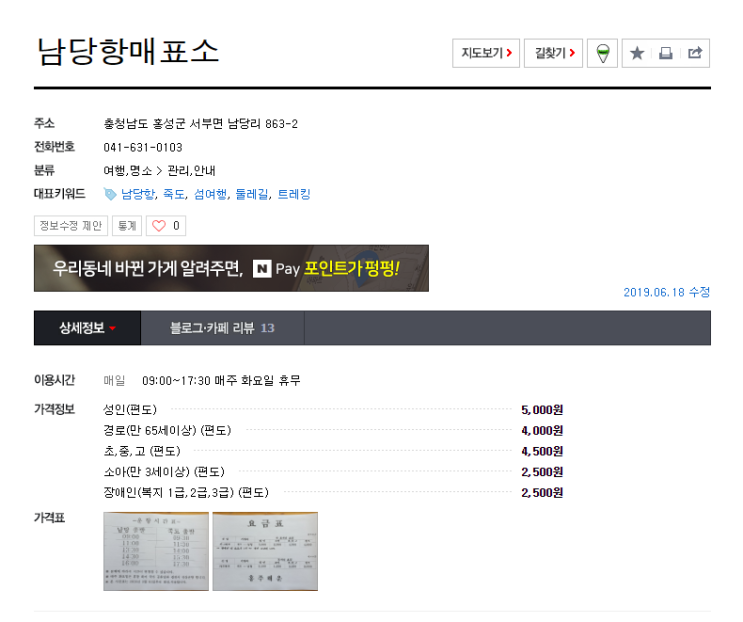Open keyword link 둘레길
The height and width of the screenshot is (622, 743).
252,194
